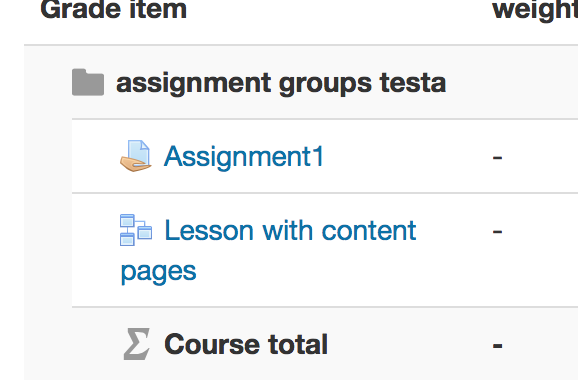
Task: Click the weight dash in the Course total row
Action: pos(497,346)
